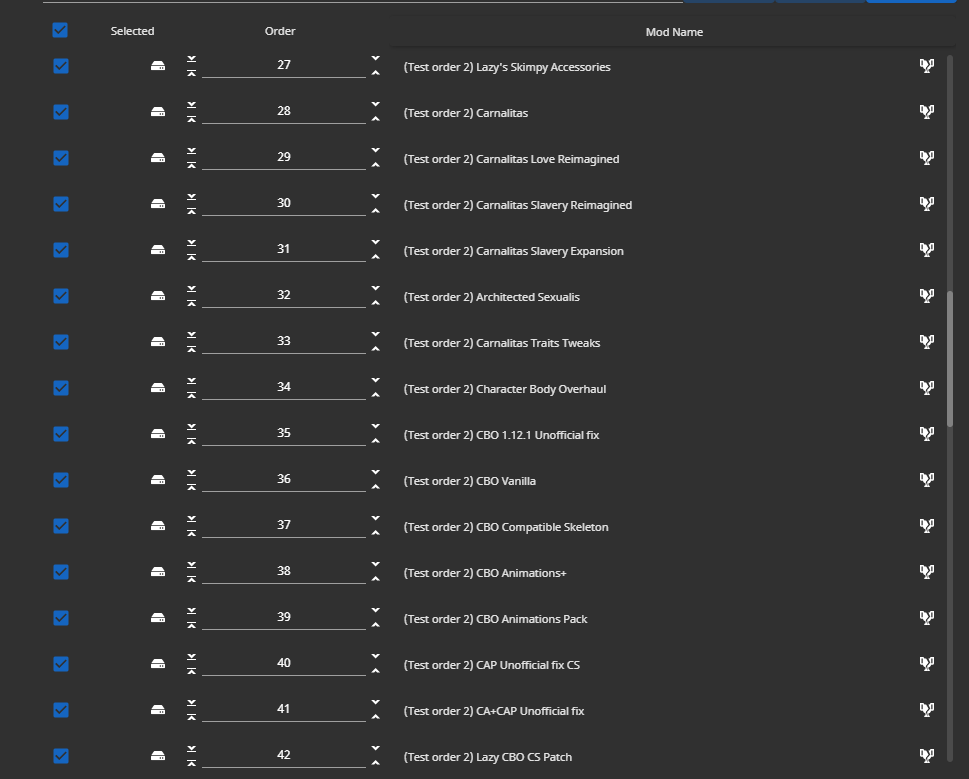This screenshot has width=969, height=779.
Task: Click the unlink icon for Character Body Overhaul
Action: [x=926, y=387]
